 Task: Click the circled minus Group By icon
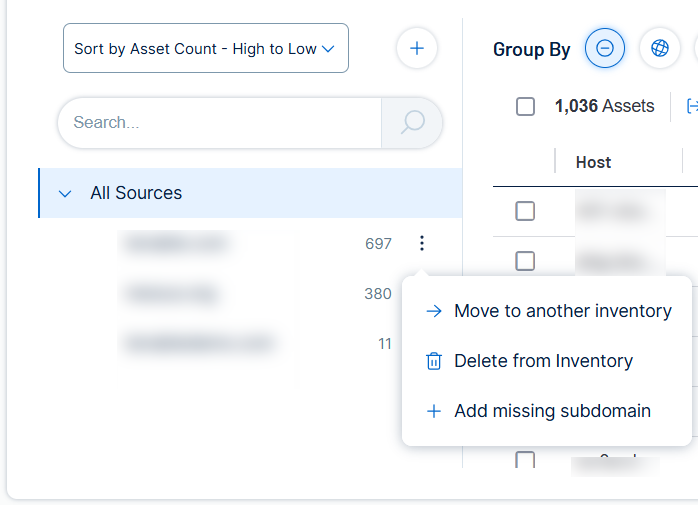[x=605, y=48]
